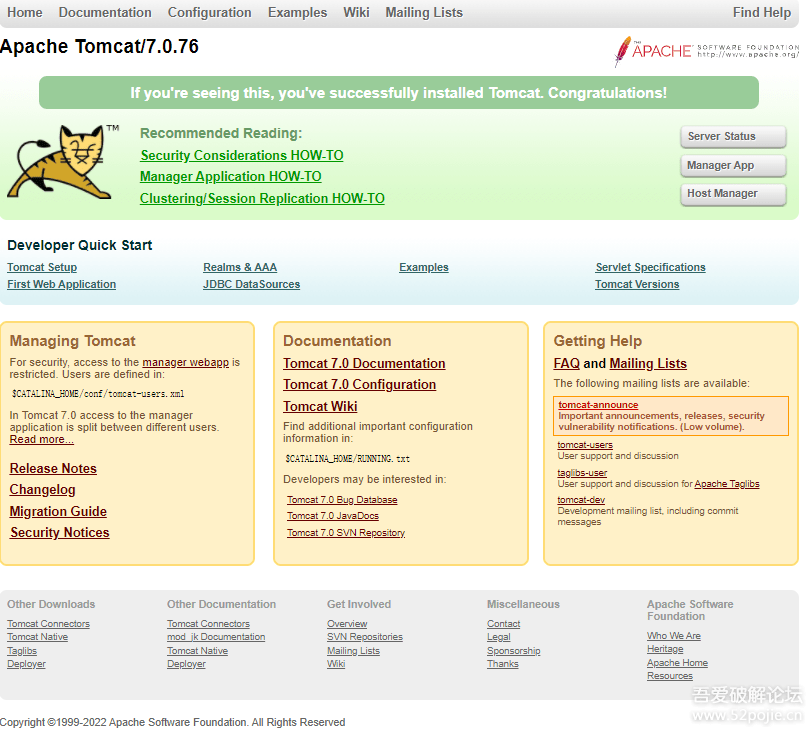Select Examples in the top navigation bar
Screen dimensions: 812x732
298,12
